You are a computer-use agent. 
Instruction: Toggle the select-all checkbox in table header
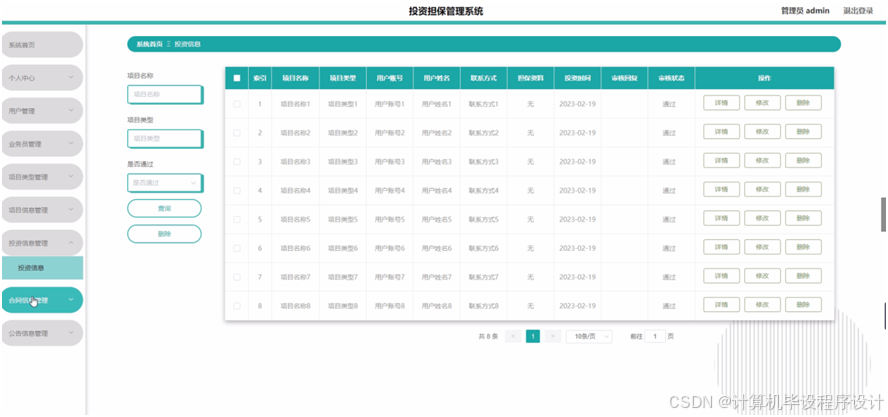coord(237,78)
